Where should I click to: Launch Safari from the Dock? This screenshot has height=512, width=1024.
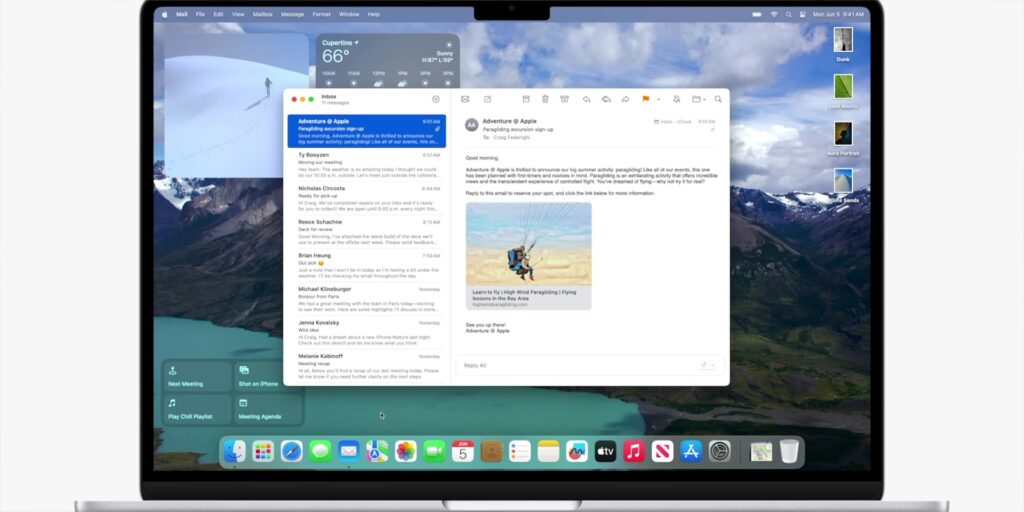point(292,451)
